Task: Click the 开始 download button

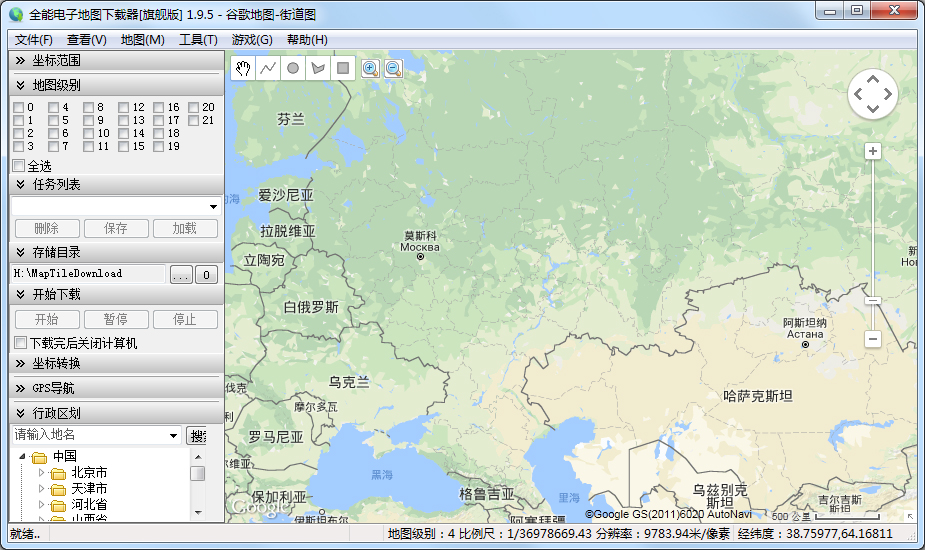Action: click(47, 319)
